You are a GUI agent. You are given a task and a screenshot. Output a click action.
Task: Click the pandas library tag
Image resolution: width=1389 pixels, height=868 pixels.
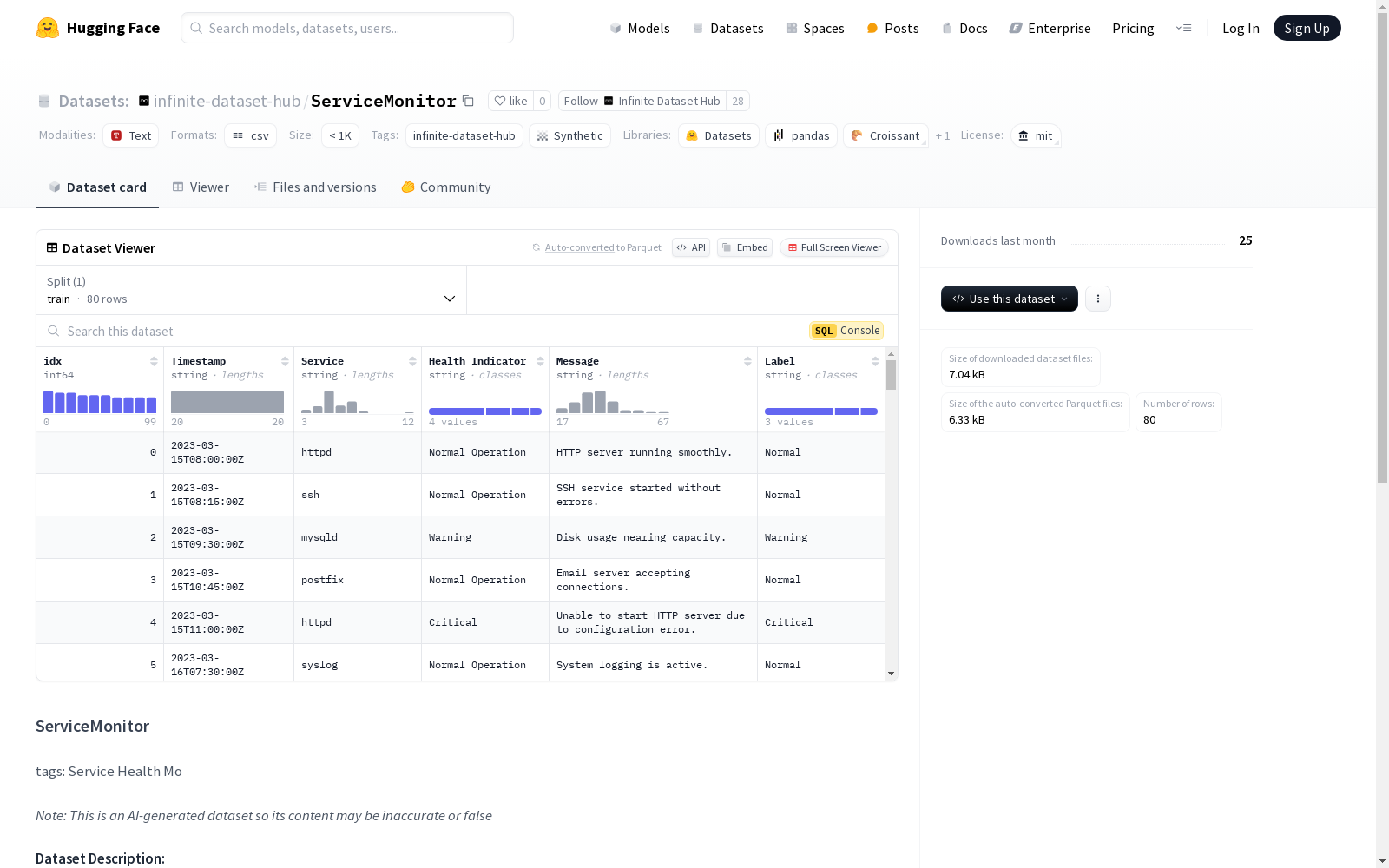[x=801, y=135]
